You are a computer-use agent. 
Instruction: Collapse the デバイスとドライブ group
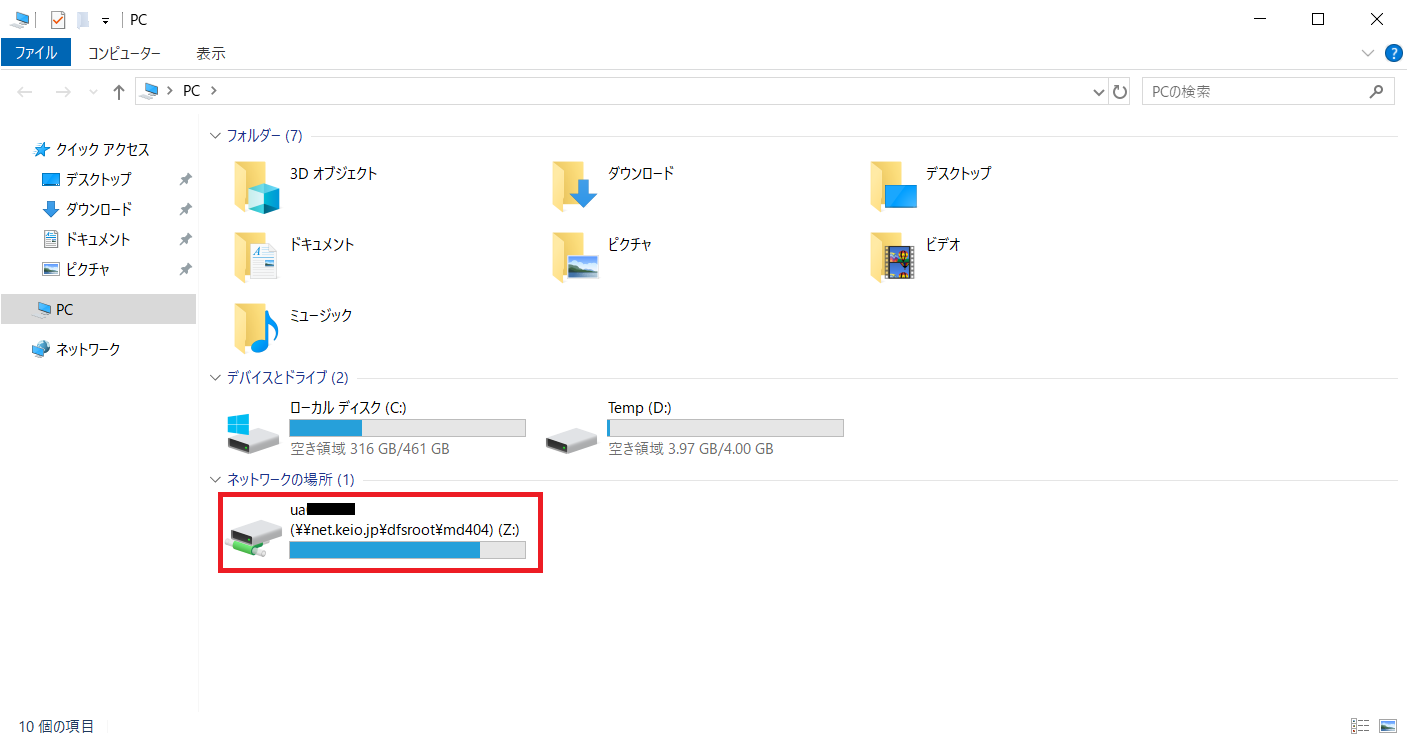pos(215,378)
